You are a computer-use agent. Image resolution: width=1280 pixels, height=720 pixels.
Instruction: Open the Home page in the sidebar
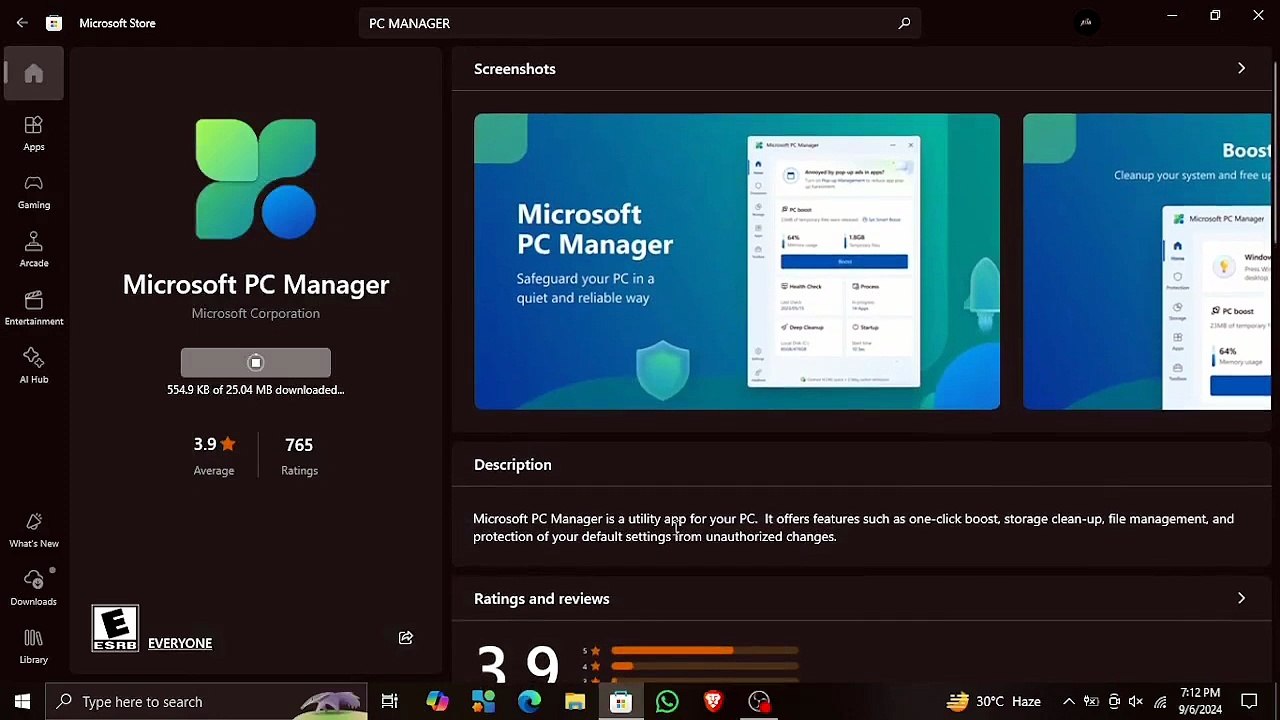click(x=34, y=74)
